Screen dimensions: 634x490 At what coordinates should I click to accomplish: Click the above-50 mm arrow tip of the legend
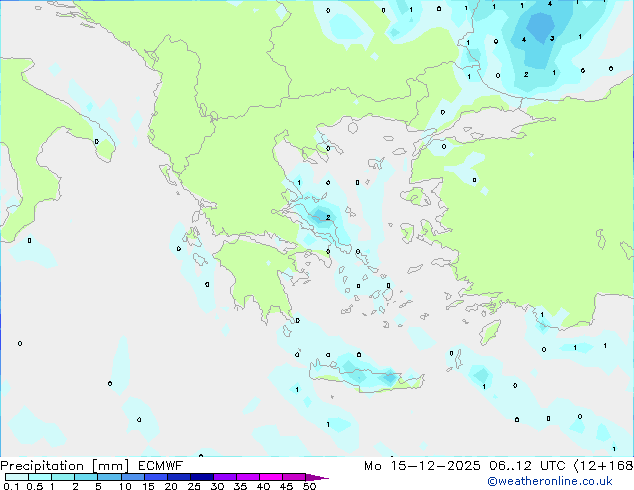coord(317,477)
